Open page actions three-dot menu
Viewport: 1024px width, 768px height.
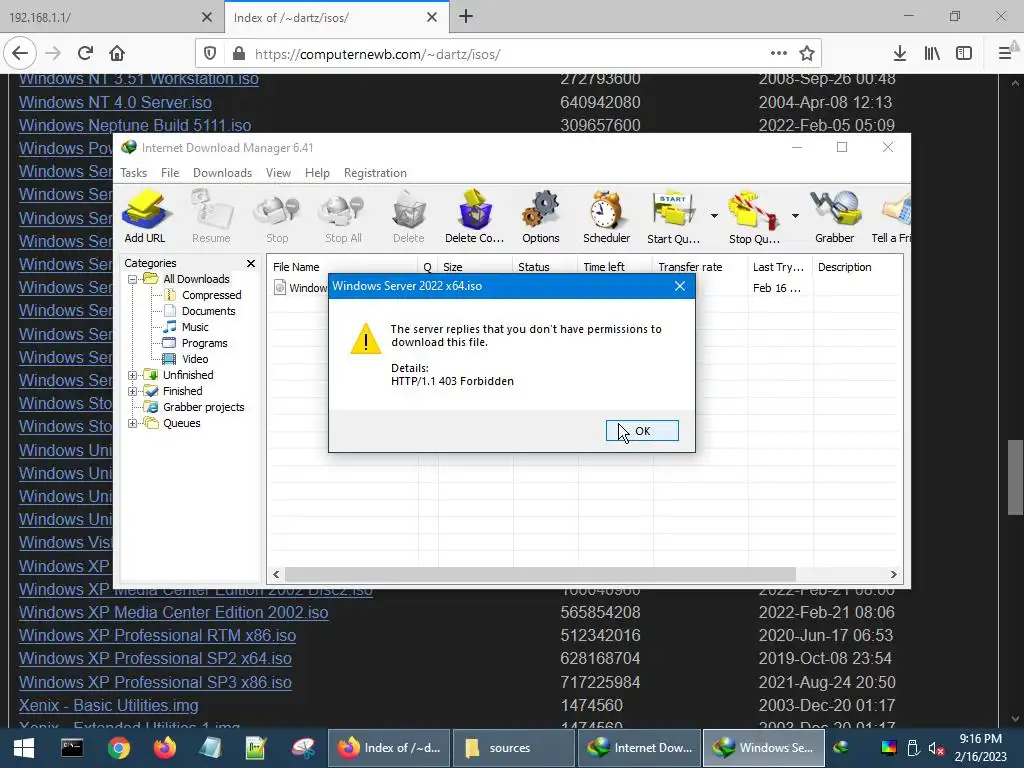[x=778, y=54]
